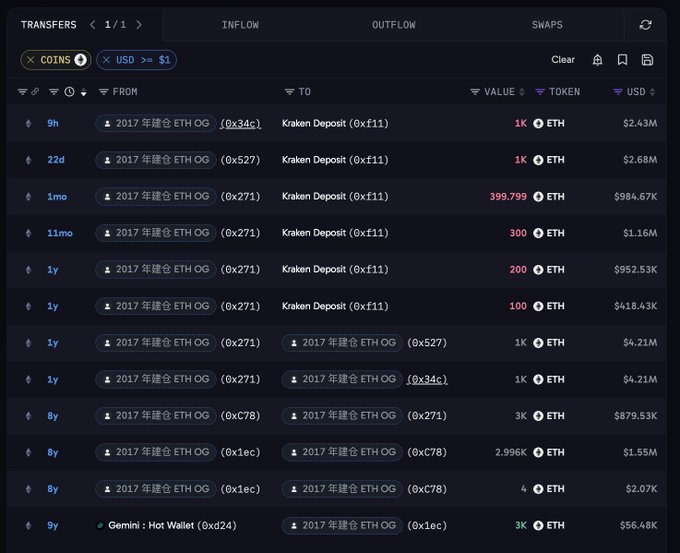
Task: Select the TRANSFERS tab
Action: pos(49,25)
